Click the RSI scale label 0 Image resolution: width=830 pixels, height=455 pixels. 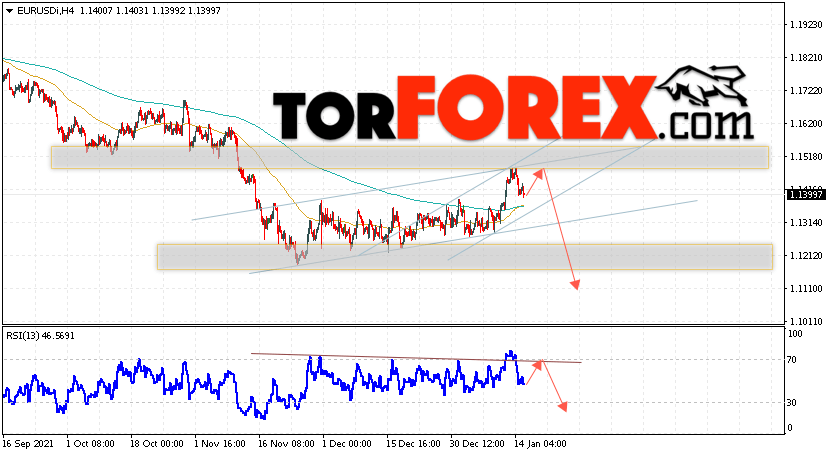pyautogui.click(x=790, y=427)
